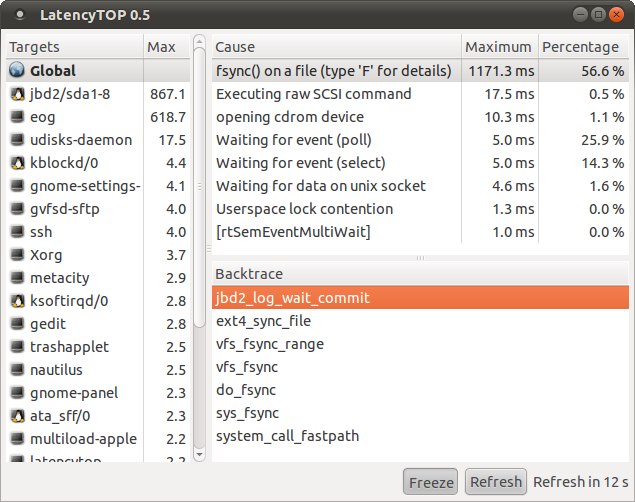Viewport: 635px width, 502px height.
Task: Click the penguin icon beside ksoftirqd/0
Action: 17,301
